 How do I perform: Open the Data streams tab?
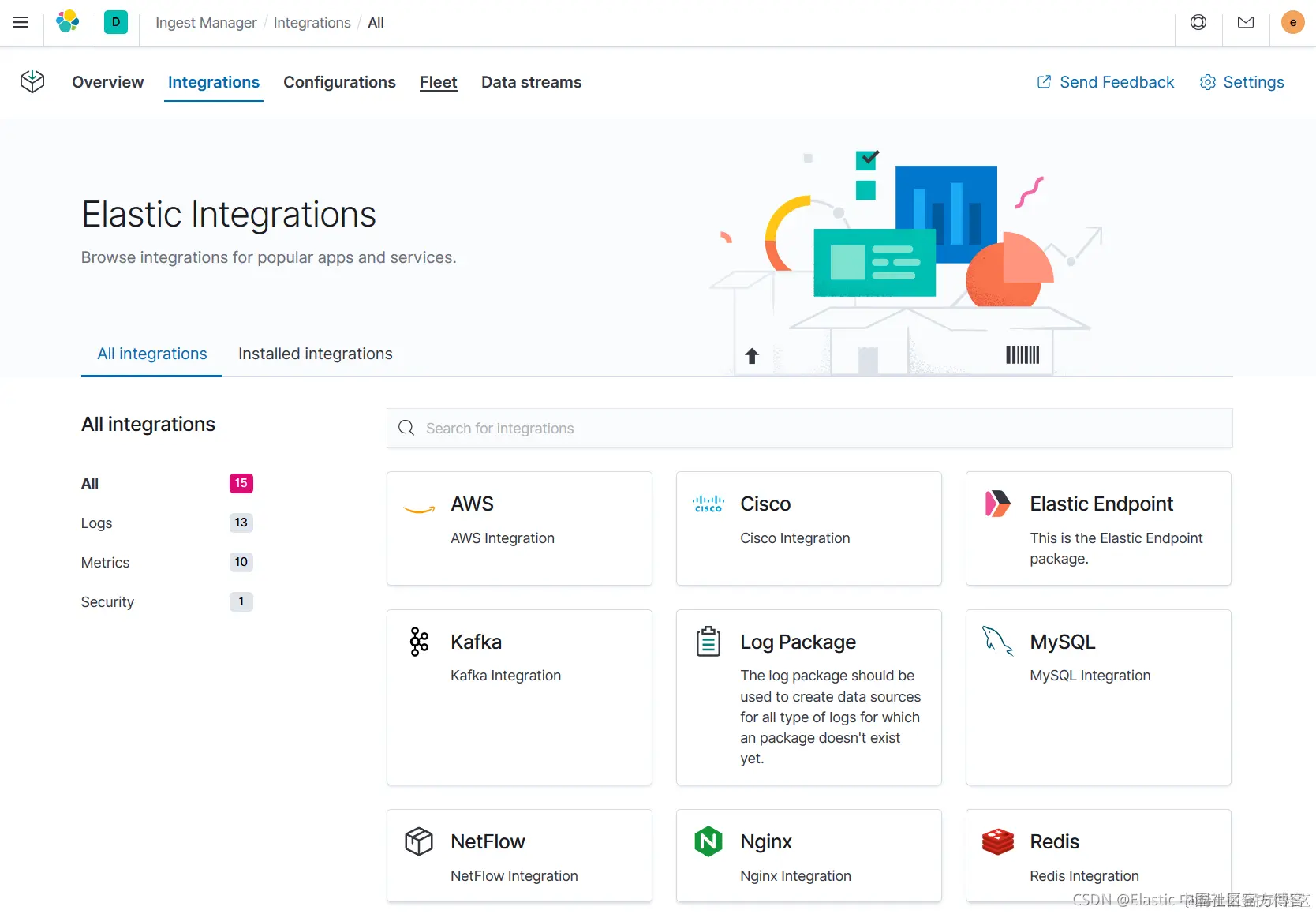(531, 82)
